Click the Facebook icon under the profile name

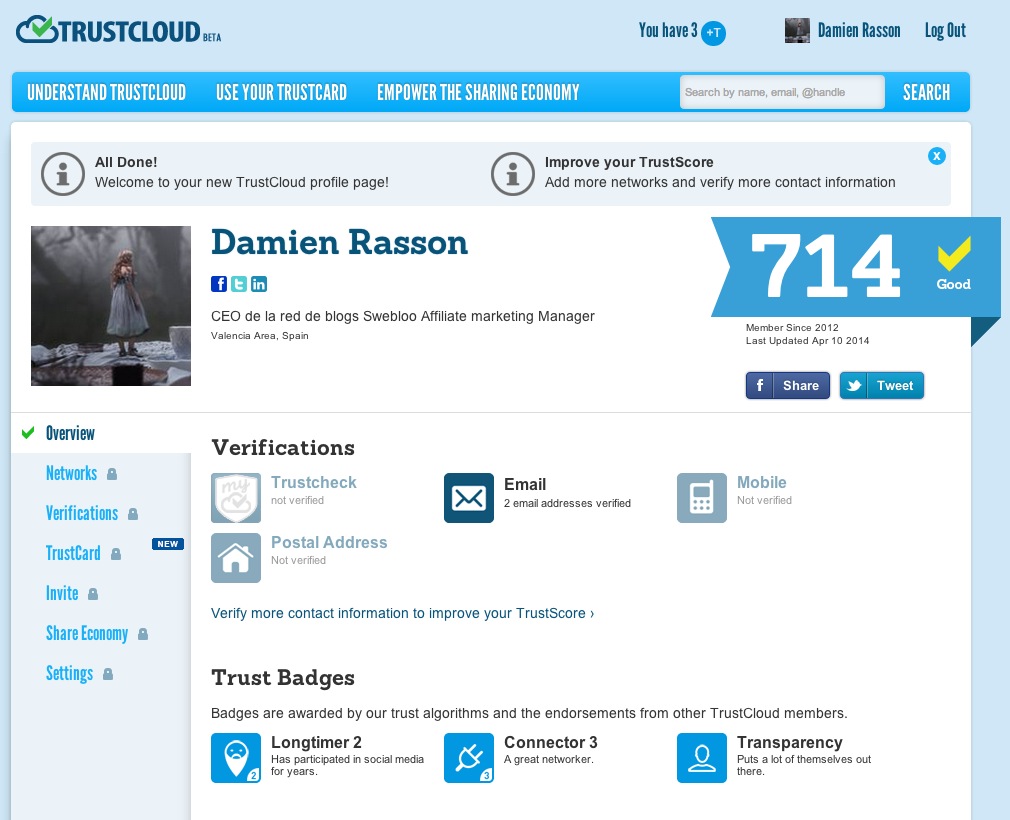point(220,284)
